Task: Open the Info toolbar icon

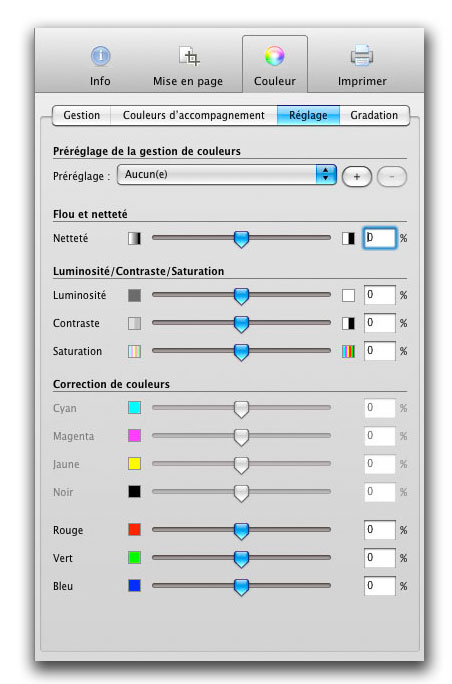Action: [100, 56]
